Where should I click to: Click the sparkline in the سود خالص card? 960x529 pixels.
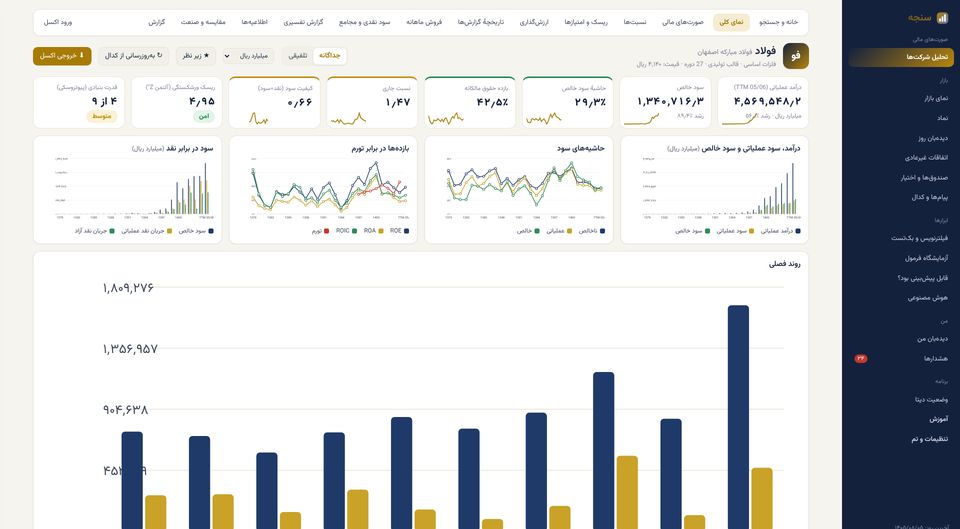(x=642, y=119)
